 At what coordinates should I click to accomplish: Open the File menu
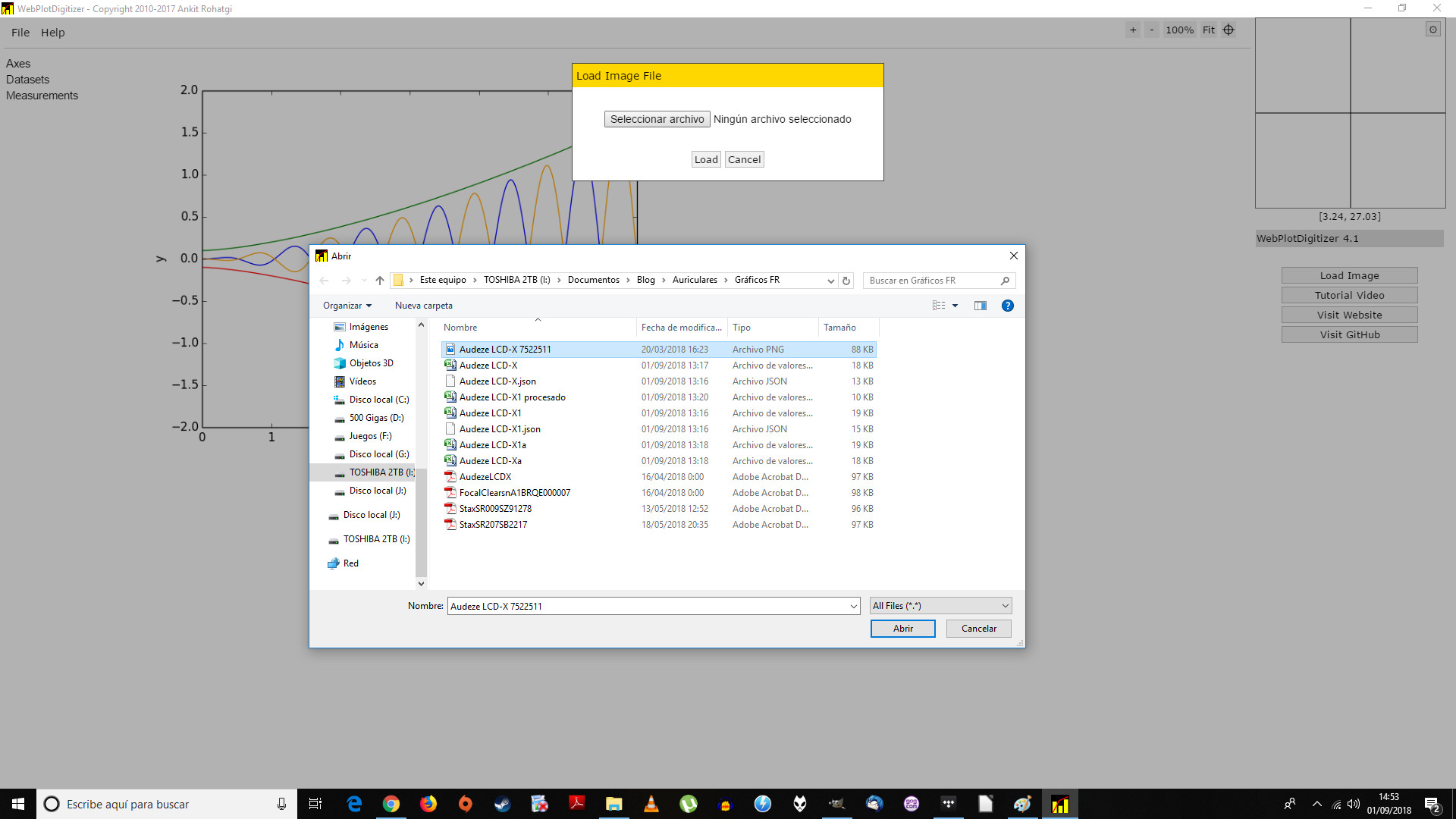click(x=20, y=33)
